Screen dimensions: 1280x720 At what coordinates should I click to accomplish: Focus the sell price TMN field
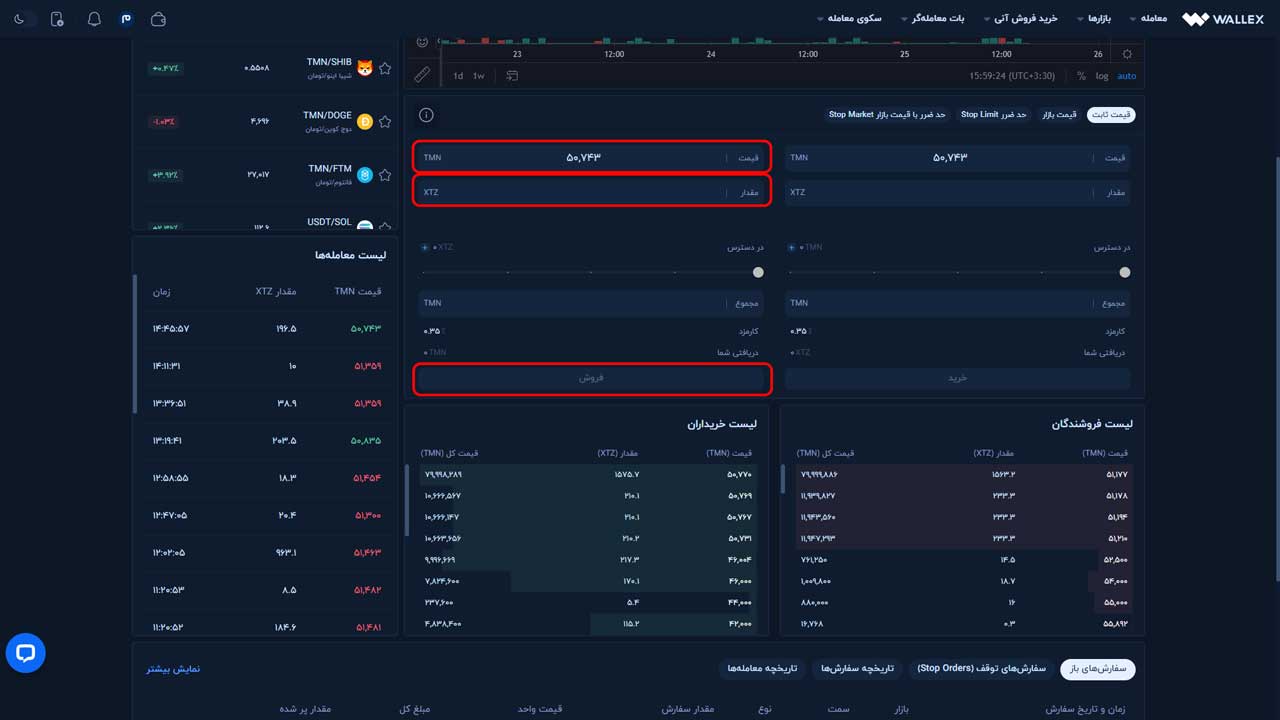[592, 158]
